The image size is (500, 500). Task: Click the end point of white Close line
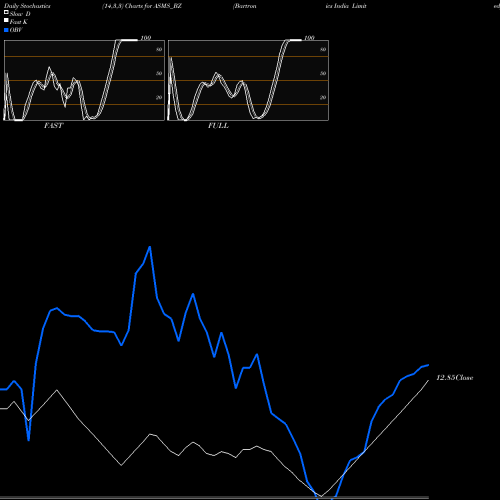pyautogui.click(x=428, y=380)
